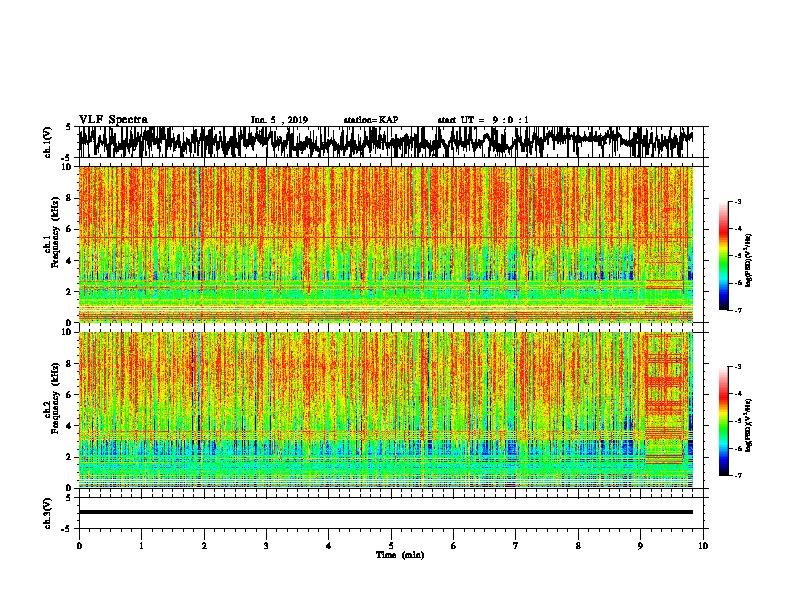The width and height of the screenshot is (792, 612).
Task: Click the '-7' label on ch.1 colorbar
Action: click(738, 310)
